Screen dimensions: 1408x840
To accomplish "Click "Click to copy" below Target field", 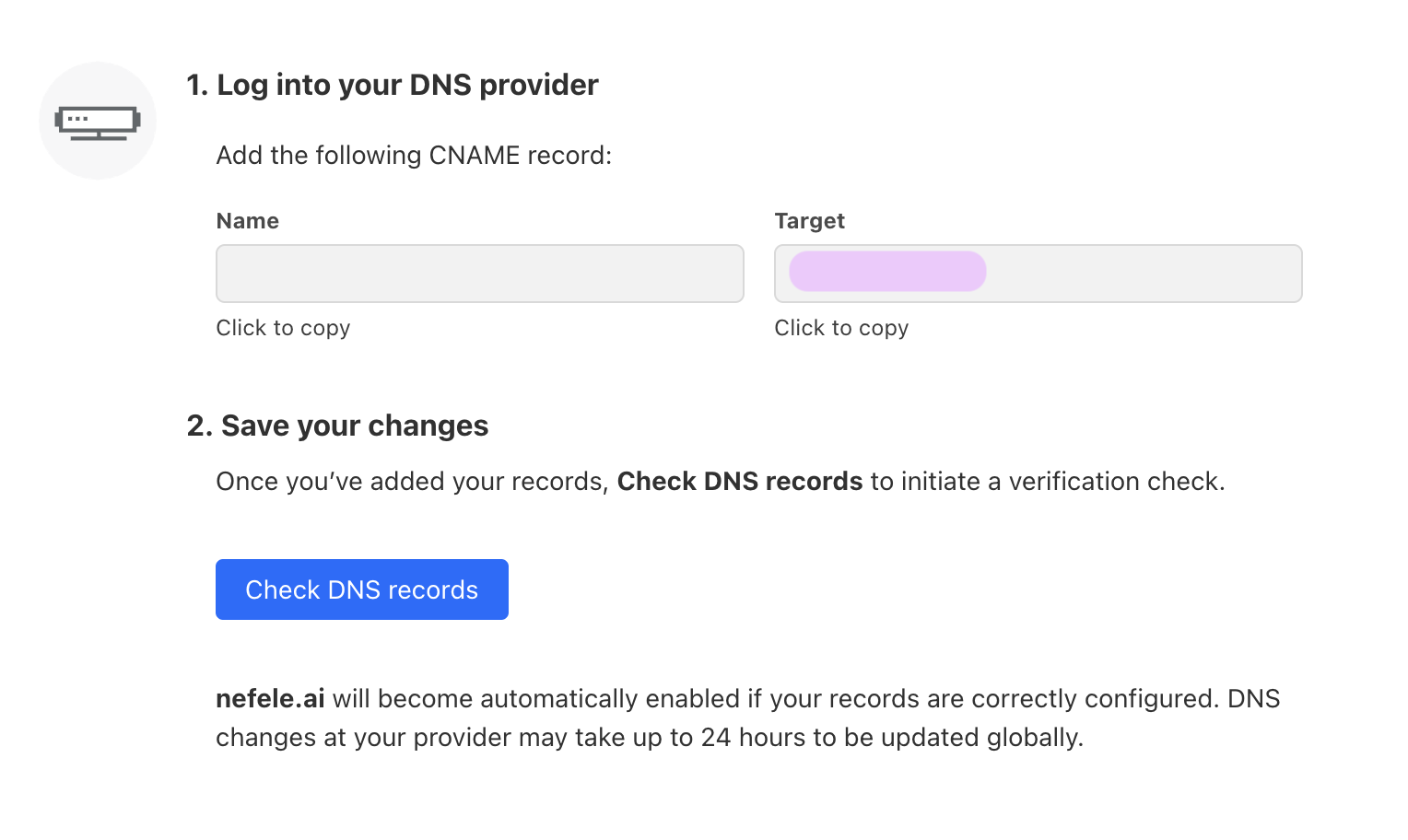I will pyautogui.click(x=841, y=328).
